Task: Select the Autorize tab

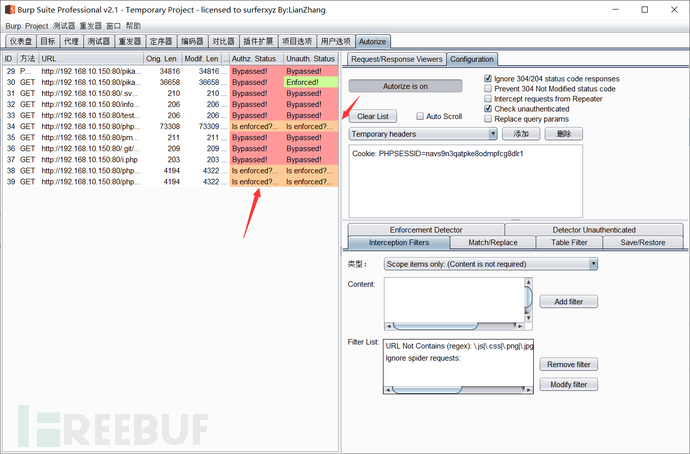Action: (372, 41)
